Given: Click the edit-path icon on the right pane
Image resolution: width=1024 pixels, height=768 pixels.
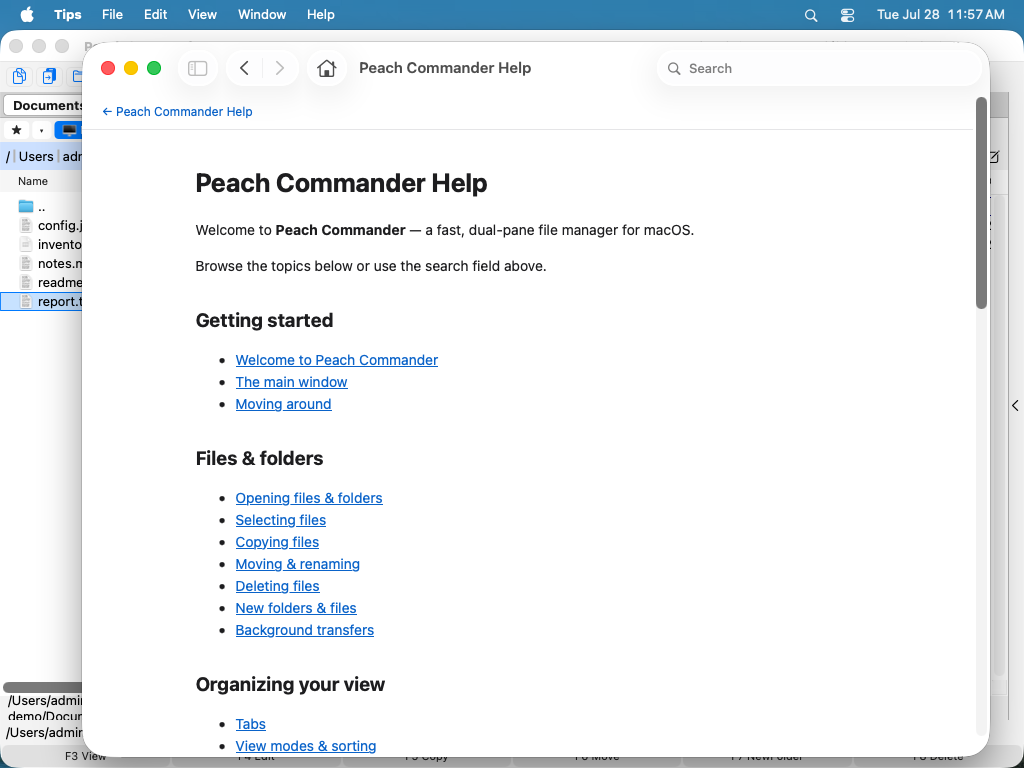Looking at the screenshot, I should (994, 157).
